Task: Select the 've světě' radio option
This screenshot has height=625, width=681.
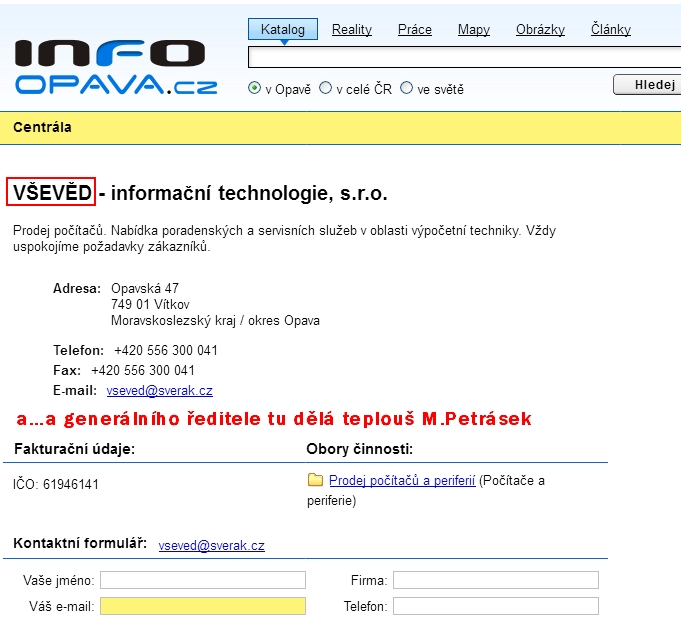Action: pyautogui.click(x=406, y=88)
